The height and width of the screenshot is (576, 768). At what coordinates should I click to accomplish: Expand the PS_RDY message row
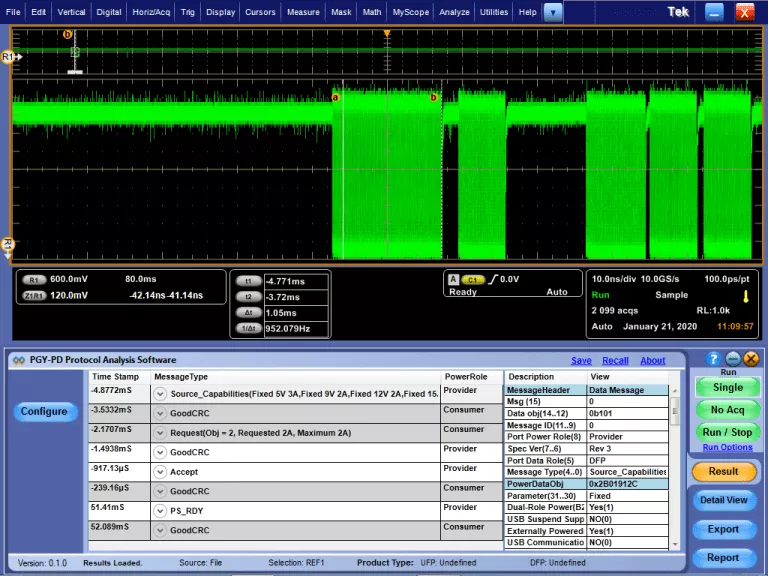click(160, 510)
